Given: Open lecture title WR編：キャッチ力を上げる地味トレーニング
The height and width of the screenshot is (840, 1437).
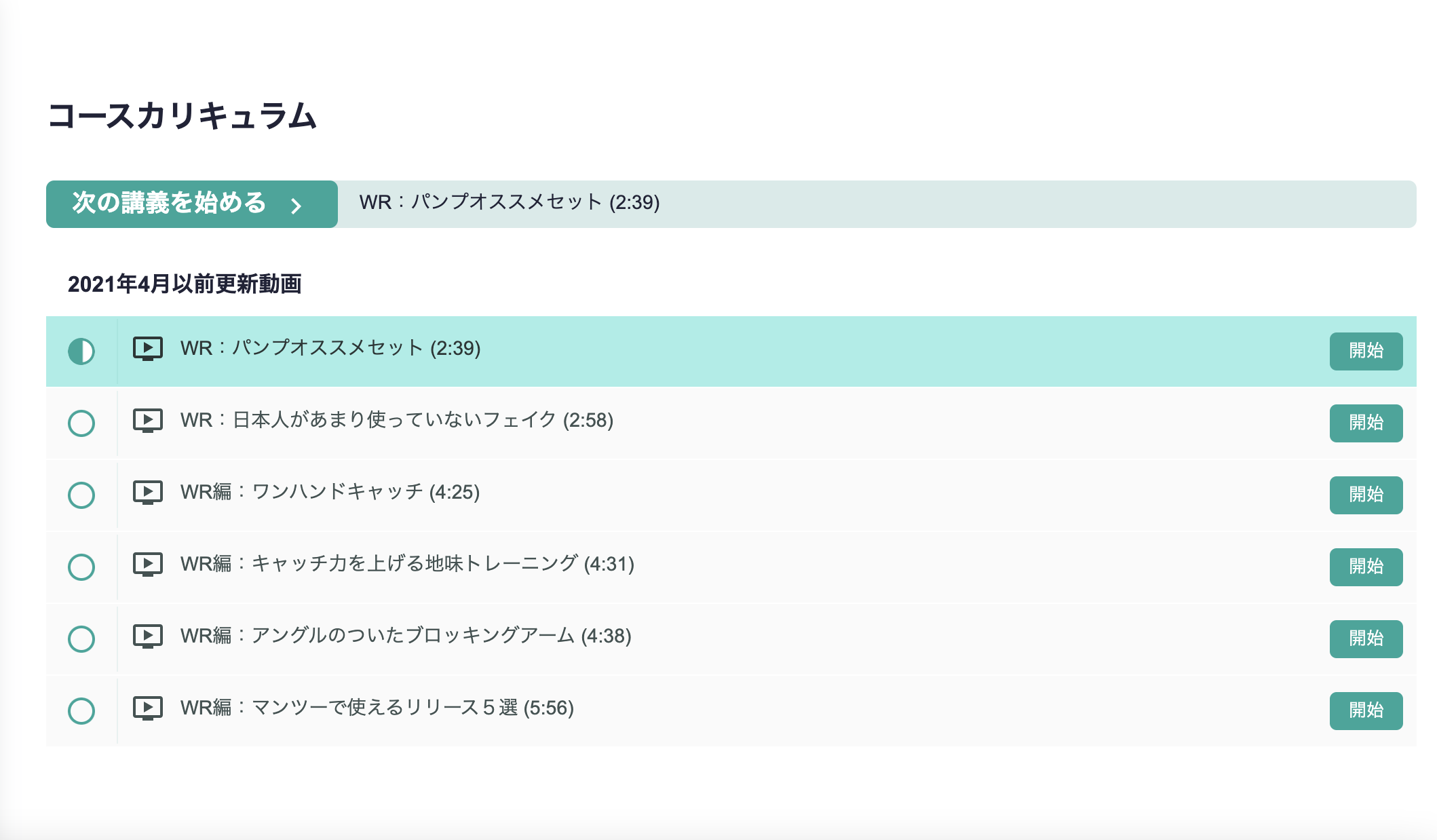Looking at the screenshot, I should (407, 564).
